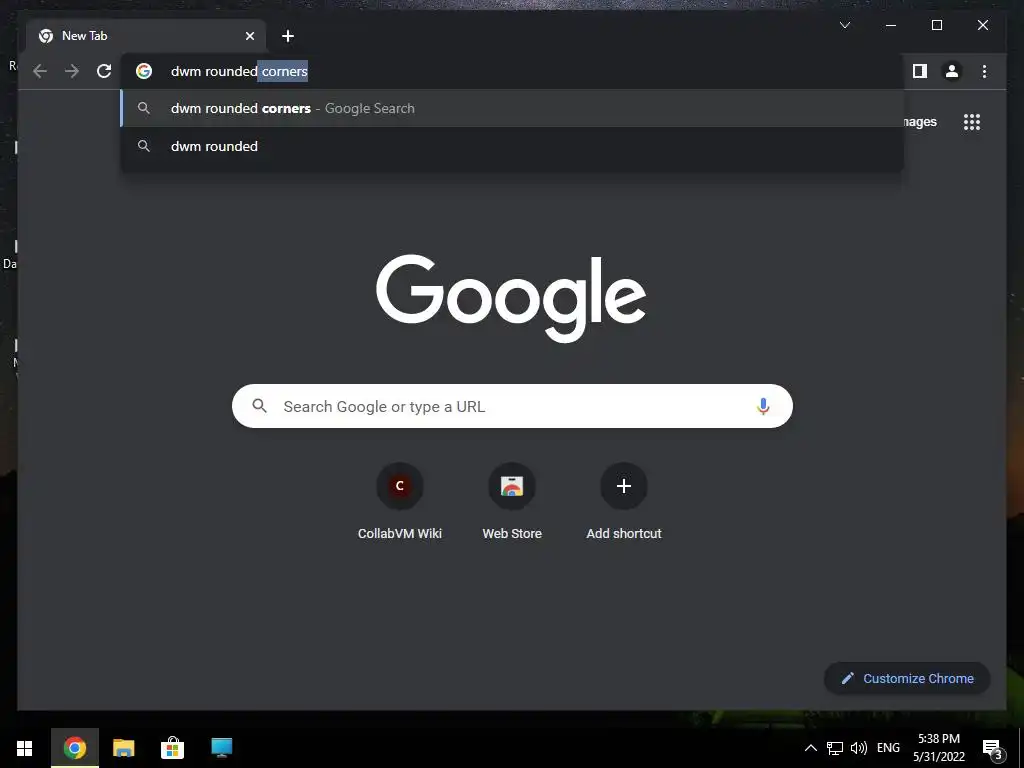Image resolution: width=1024 pixels, height=768 pixels.
Task: Click the volume speaker tray icon
Action: tap(859, 748)
